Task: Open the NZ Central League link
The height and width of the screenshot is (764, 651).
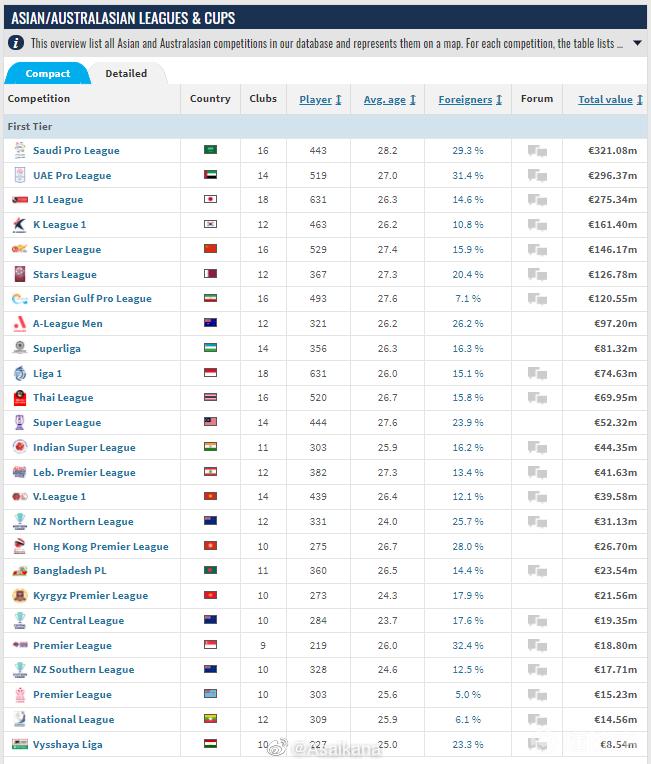Action: click(78, 620)
